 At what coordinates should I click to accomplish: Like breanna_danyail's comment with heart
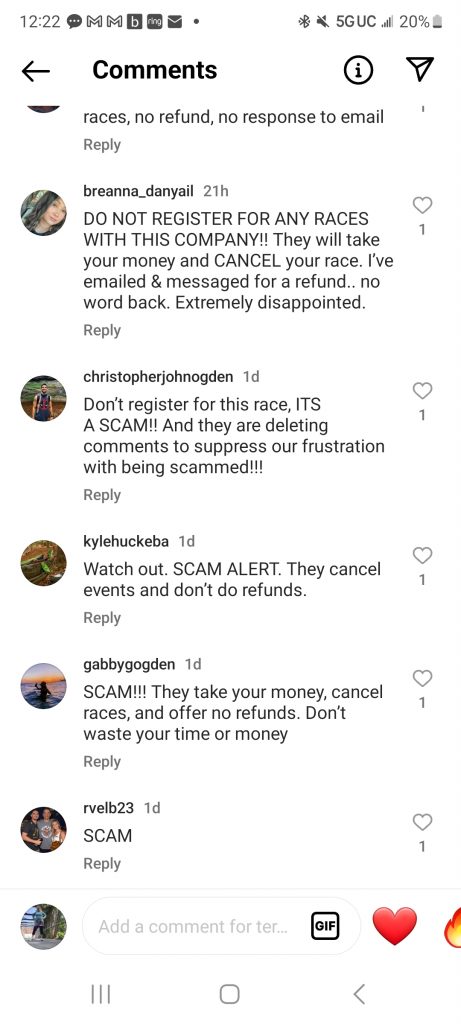422,206
